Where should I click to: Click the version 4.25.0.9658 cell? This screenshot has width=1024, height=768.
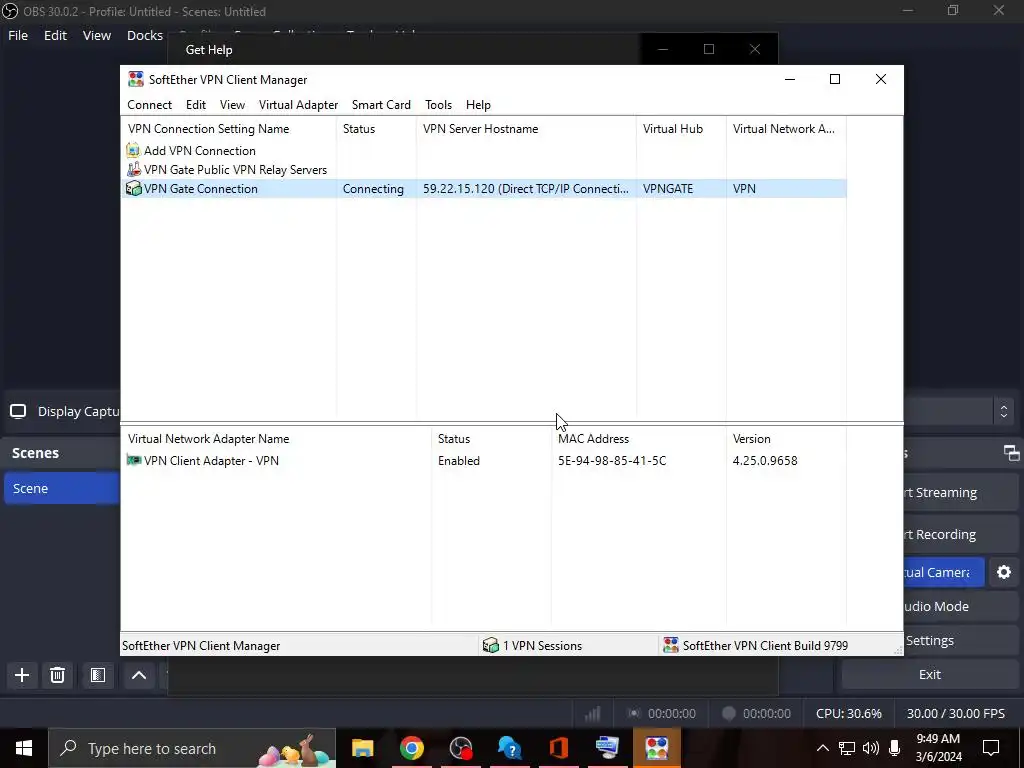pos(765,460)
